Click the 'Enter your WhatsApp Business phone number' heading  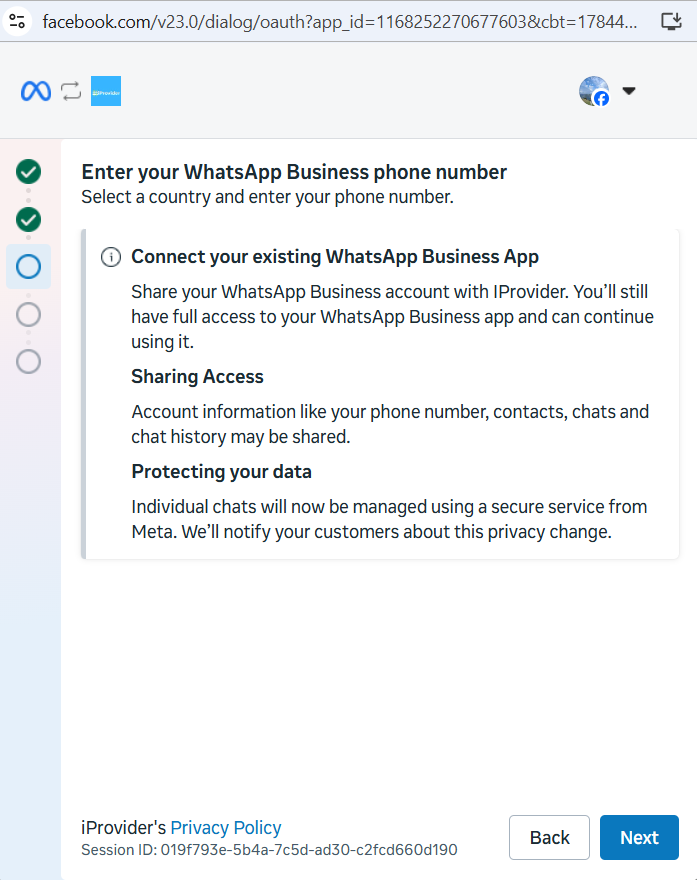294,172
